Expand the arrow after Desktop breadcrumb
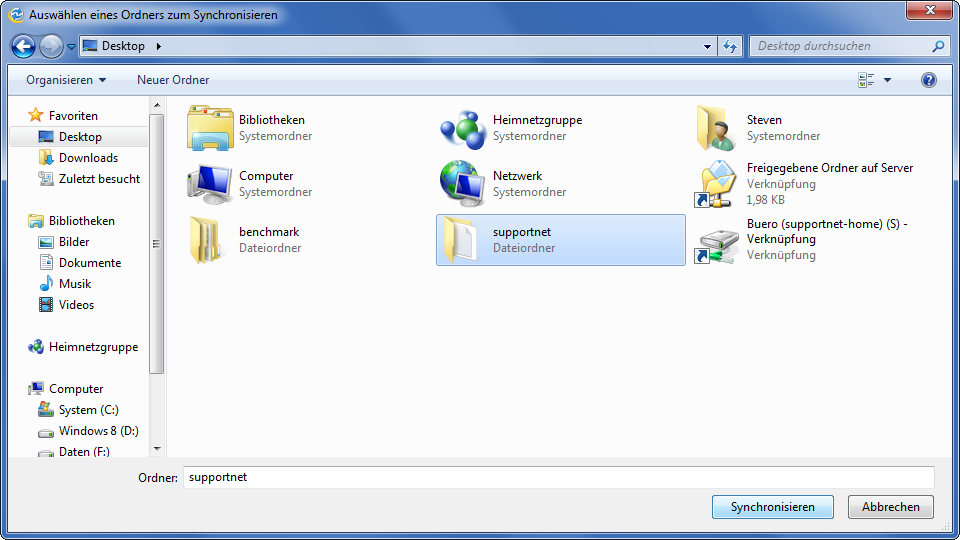This screenshot has width=960, height=540. point(159,46)
